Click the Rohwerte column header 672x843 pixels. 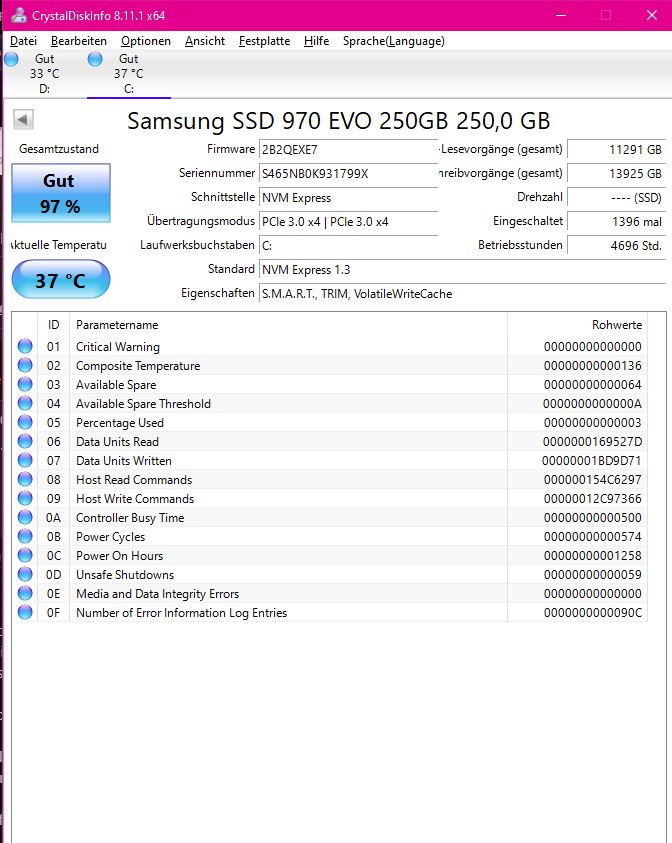click(577, 325)
